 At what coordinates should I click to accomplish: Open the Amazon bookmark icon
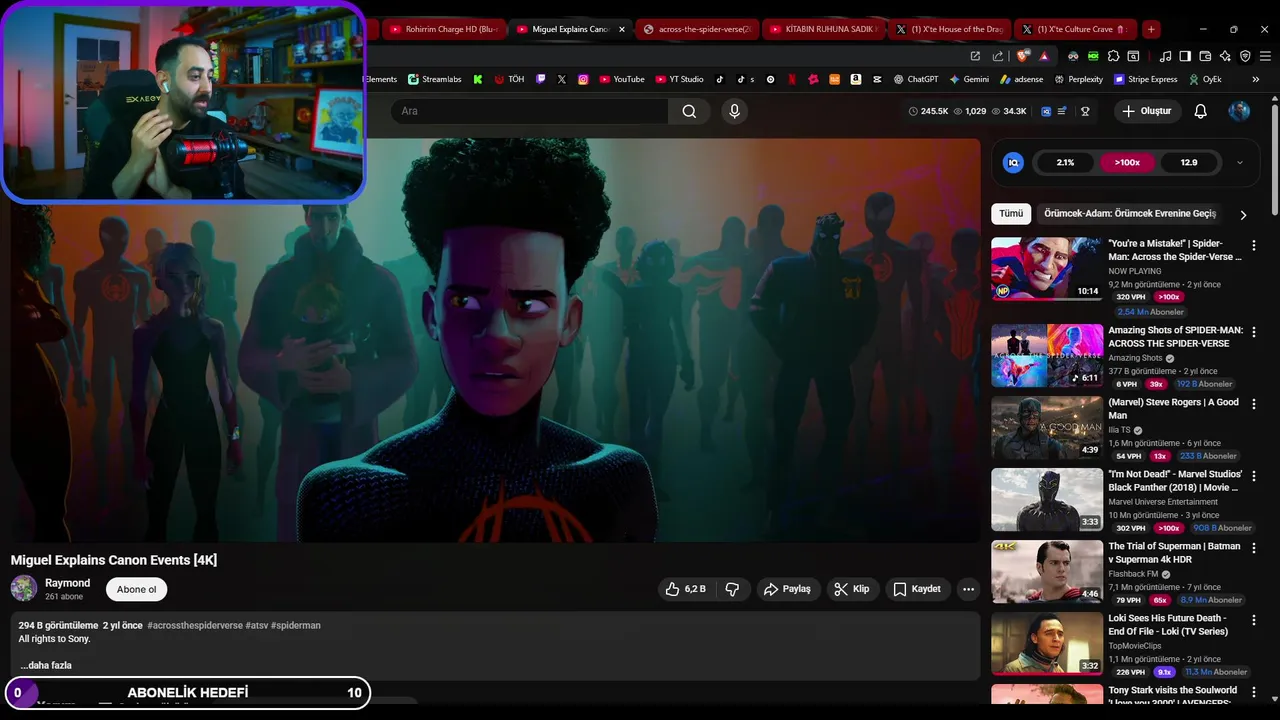coord(857,79)
